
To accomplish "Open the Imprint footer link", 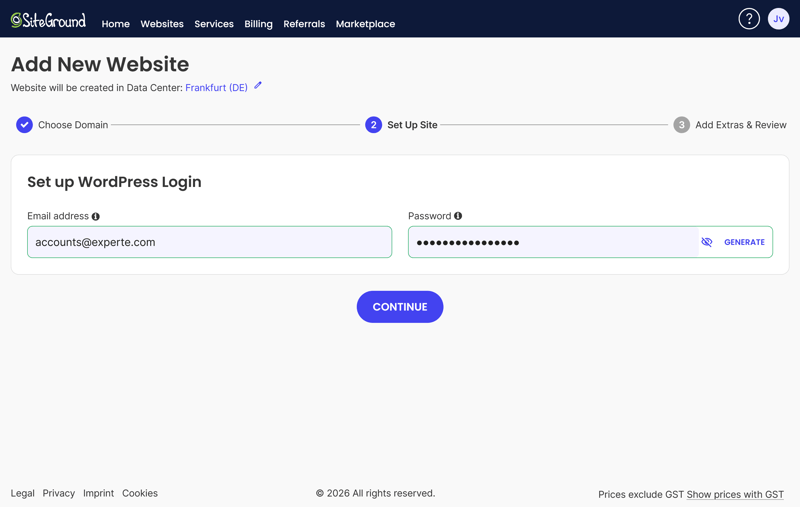I will coord(98,493).
